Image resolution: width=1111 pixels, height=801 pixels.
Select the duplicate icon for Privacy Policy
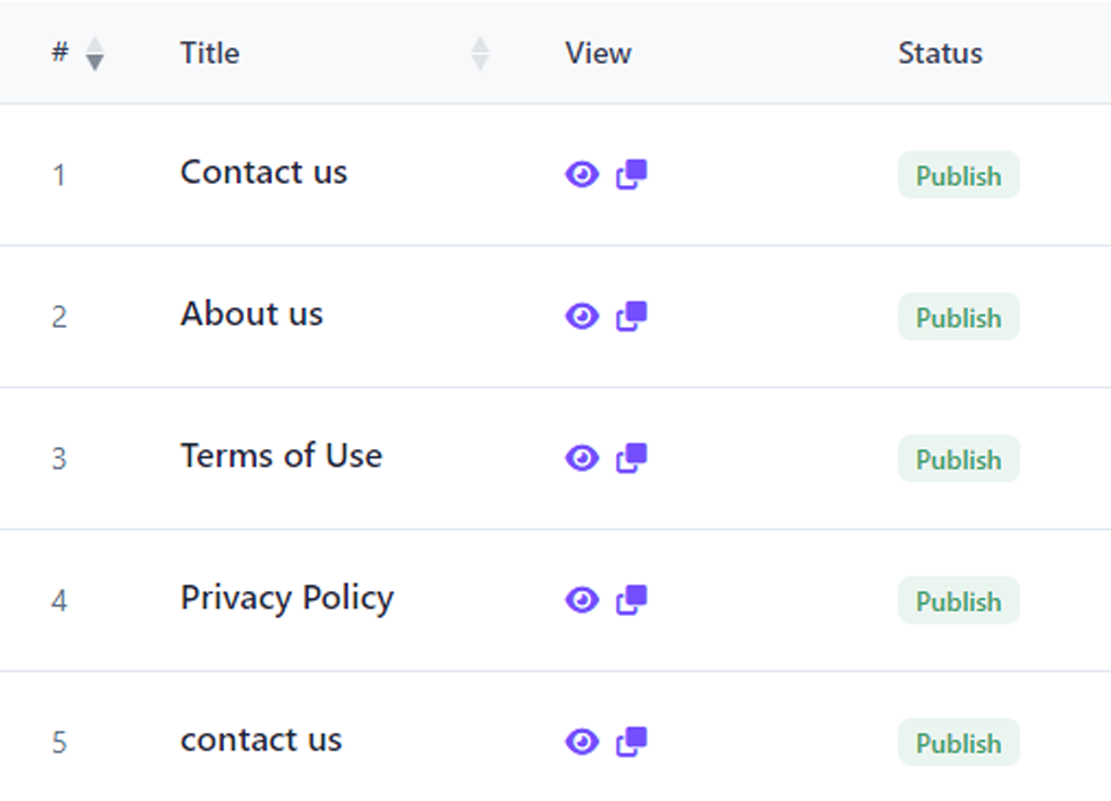click(x=631, y=600)
